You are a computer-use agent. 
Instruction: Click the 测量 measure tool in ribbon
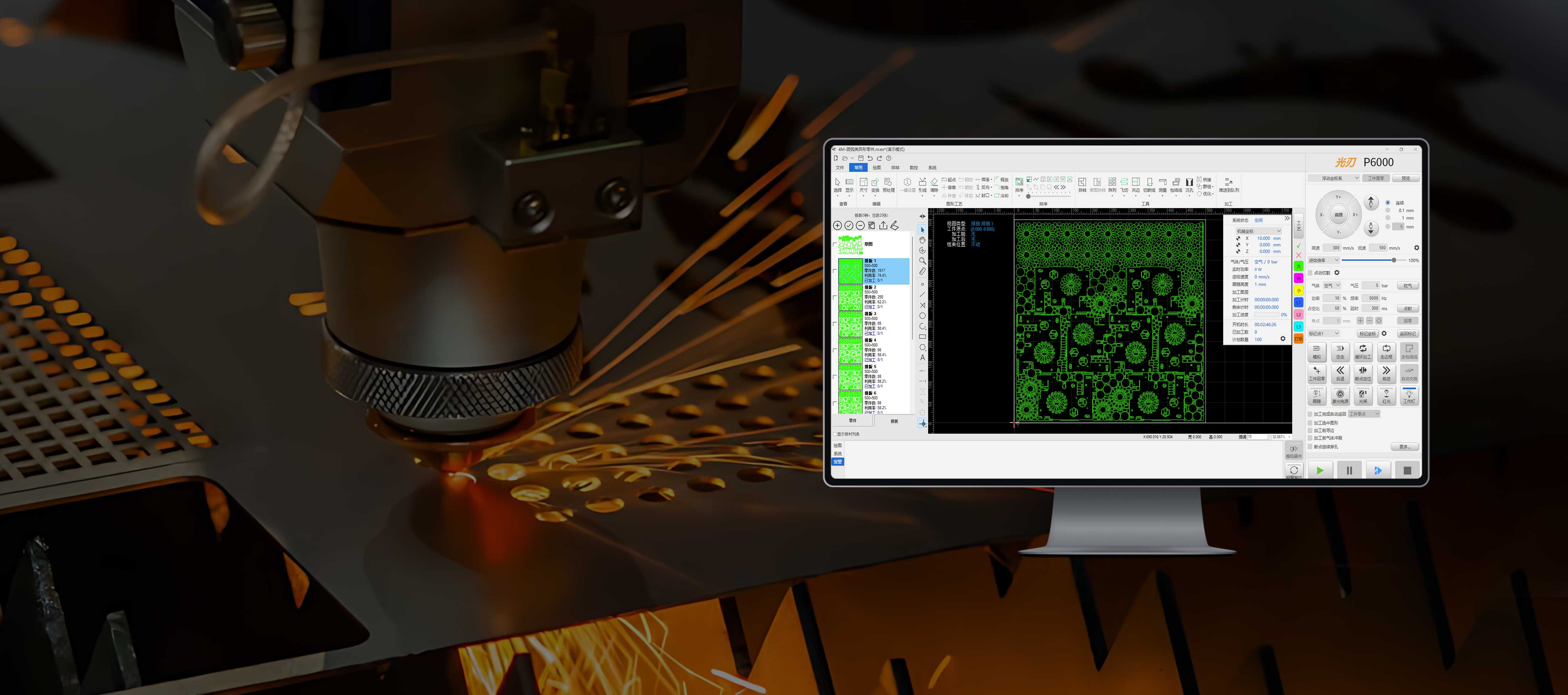coord(1162,183)
